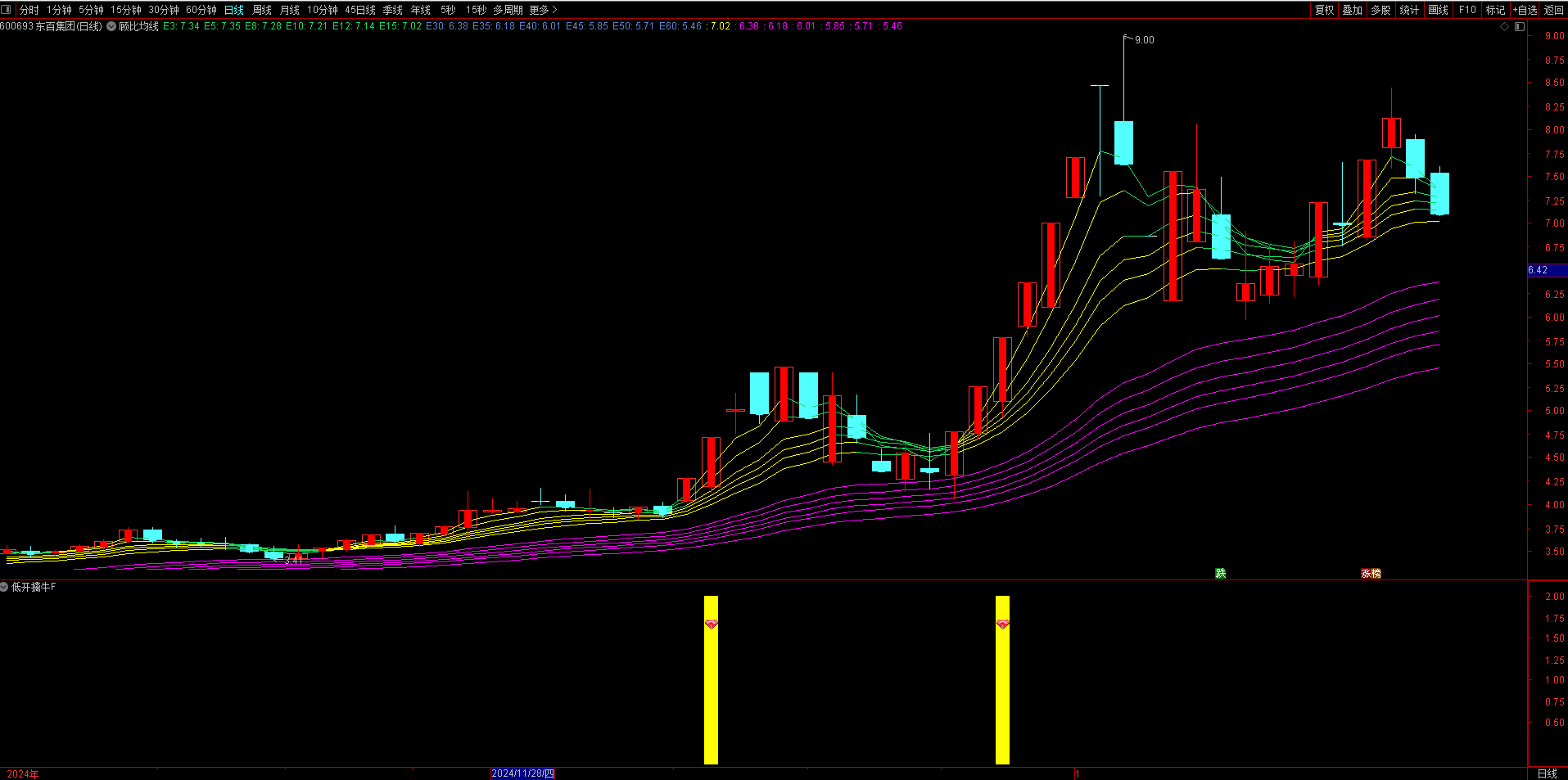Switch to 15秒 timeframe tab

click(x=476, y=10)
